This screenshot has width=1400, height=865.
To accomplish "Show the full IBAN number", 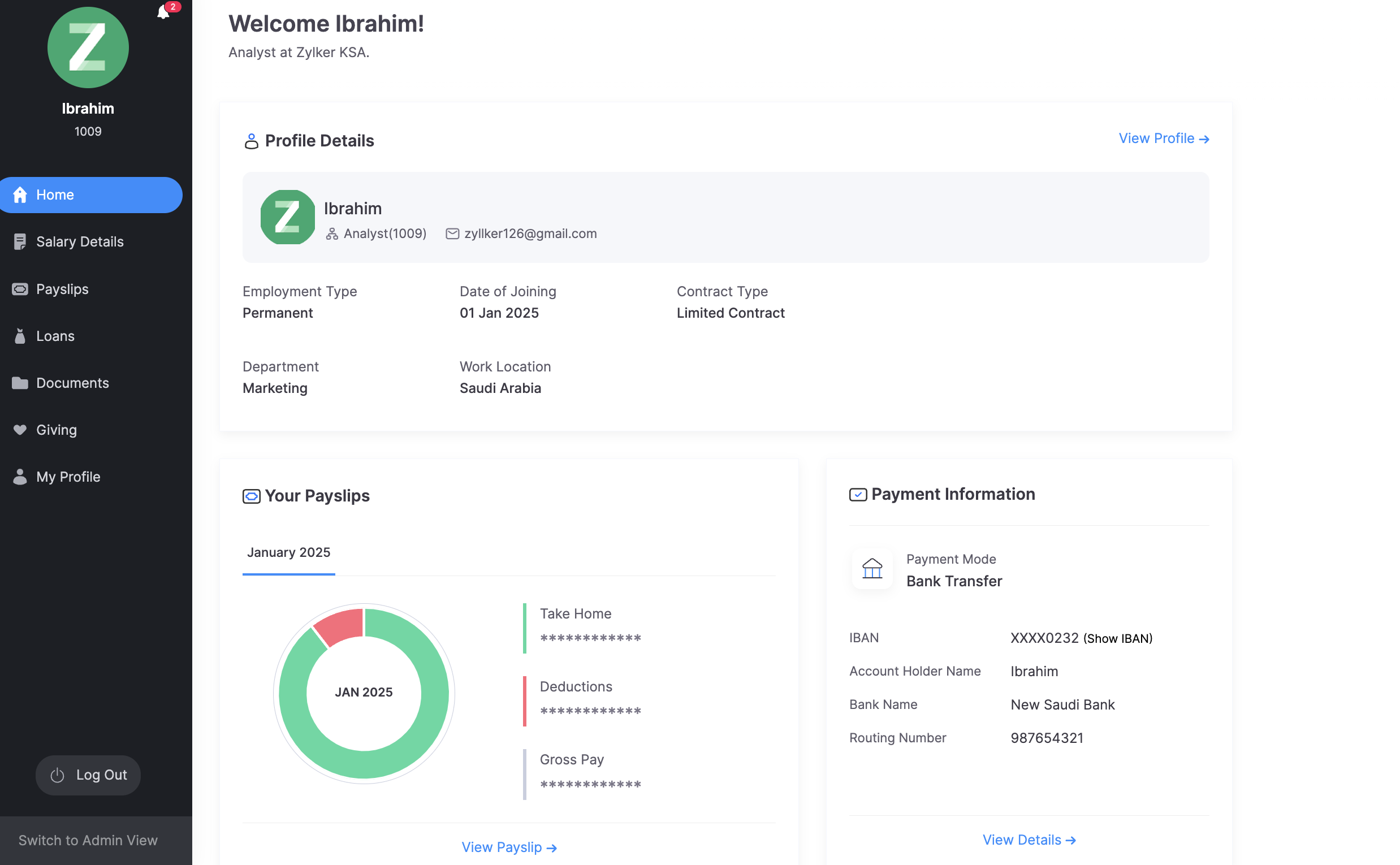I will (1118, 639).
